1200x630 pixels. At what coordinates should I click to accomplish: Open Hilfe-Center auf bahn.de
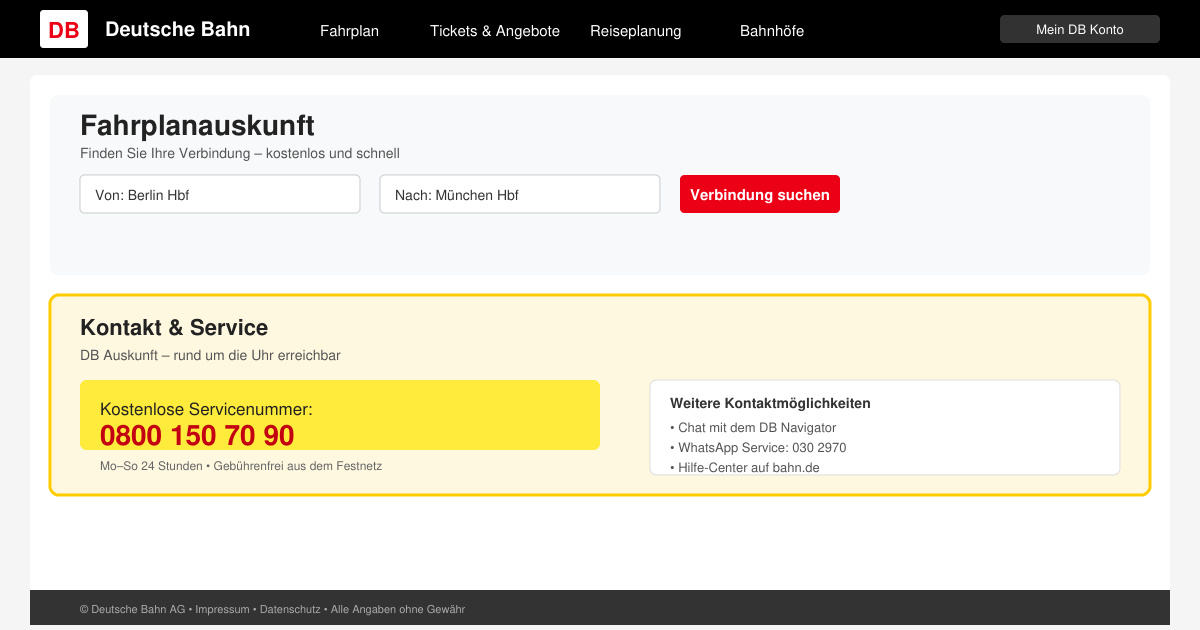click(x=745, y=467)
